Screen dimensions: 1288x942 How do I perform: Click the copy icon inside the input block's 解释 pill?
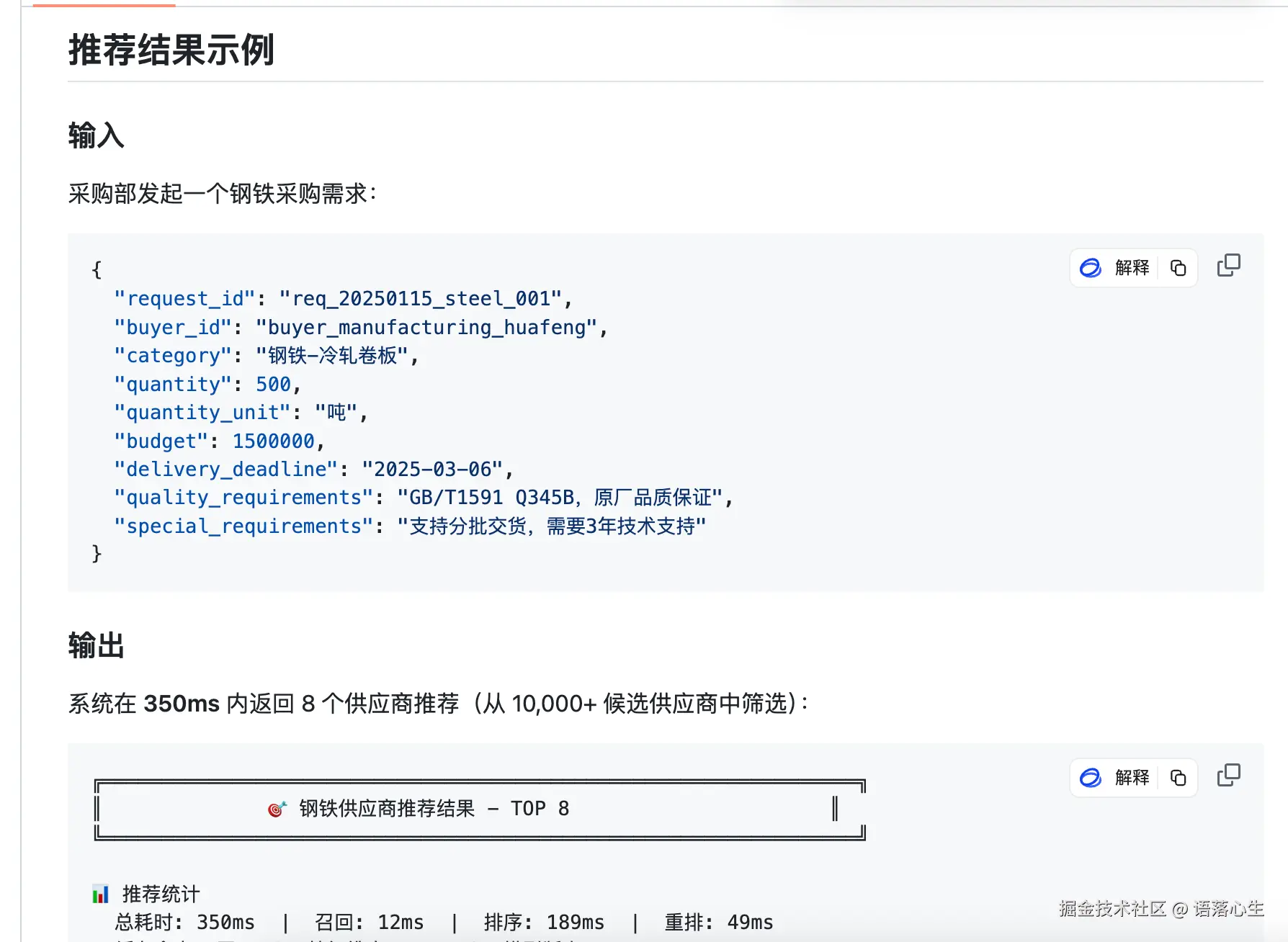(x=1179, y=267)
